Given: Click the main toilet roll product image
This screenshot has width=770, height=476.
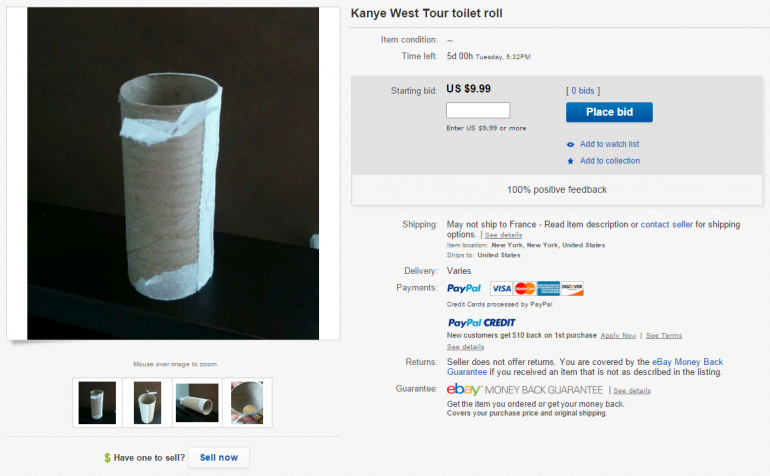Looking at the screenshot, I should pos(173,173).
